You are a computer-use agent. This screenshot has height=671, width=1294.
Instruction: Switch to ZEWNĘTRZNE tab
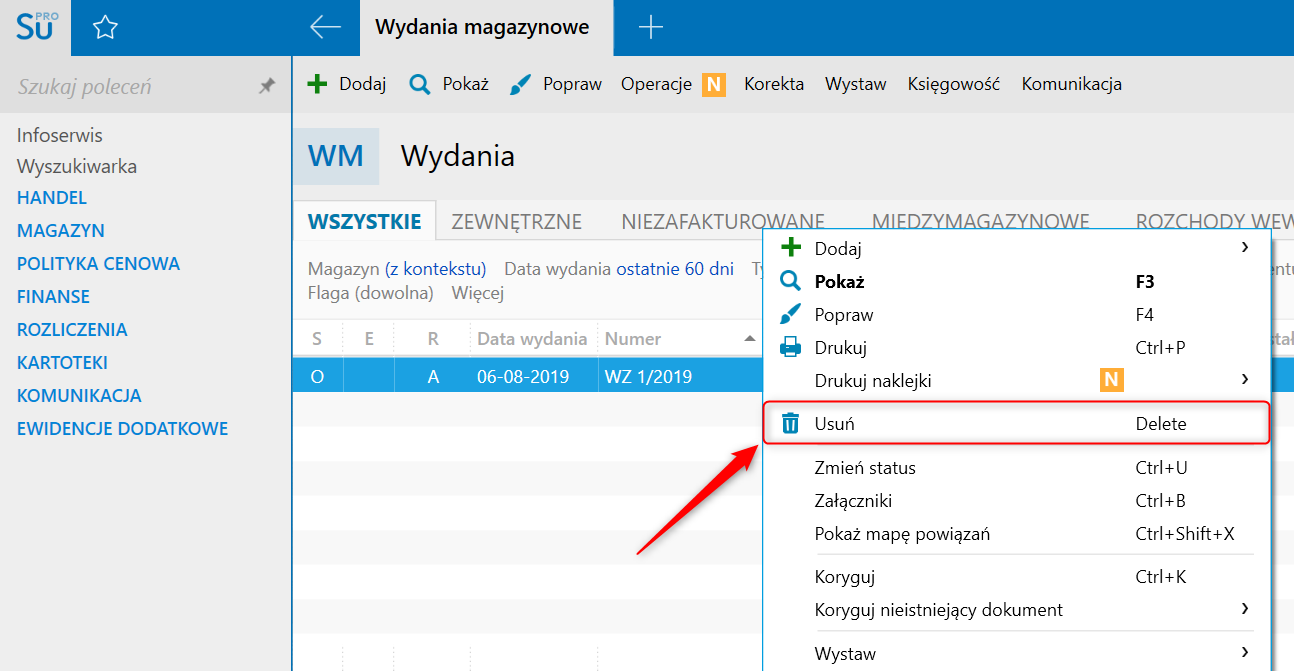[x=516, y=221]
